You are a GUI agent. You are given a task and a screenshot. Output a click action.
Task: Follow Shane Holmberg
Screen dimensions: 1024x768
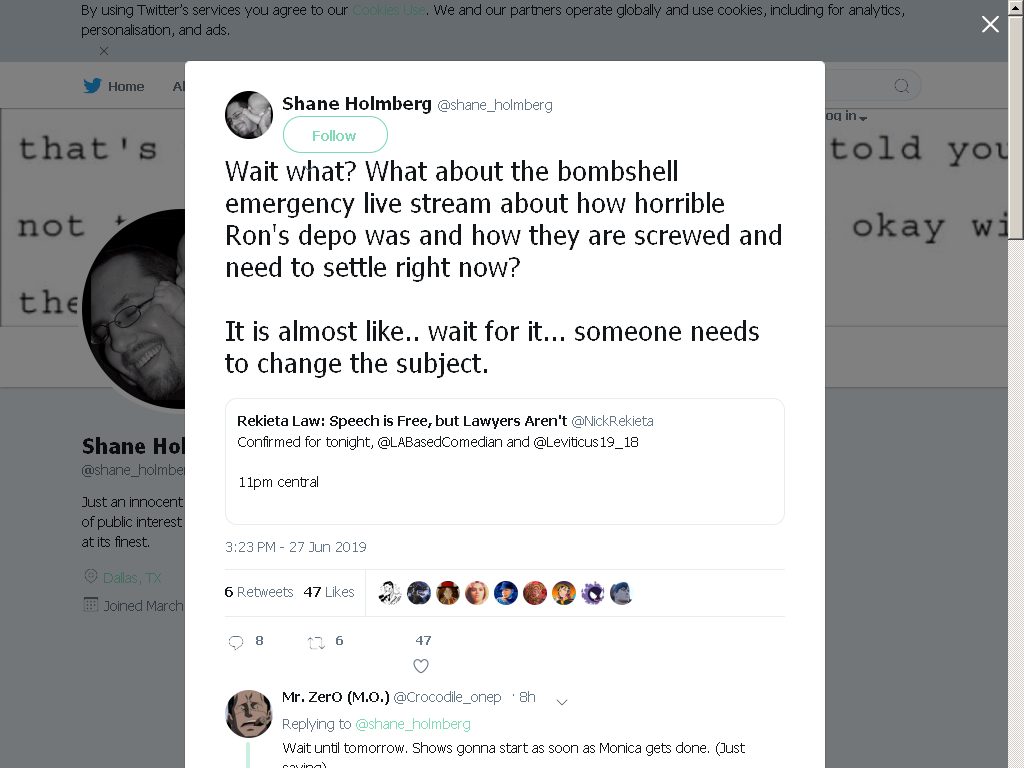[x=335, y=135]
